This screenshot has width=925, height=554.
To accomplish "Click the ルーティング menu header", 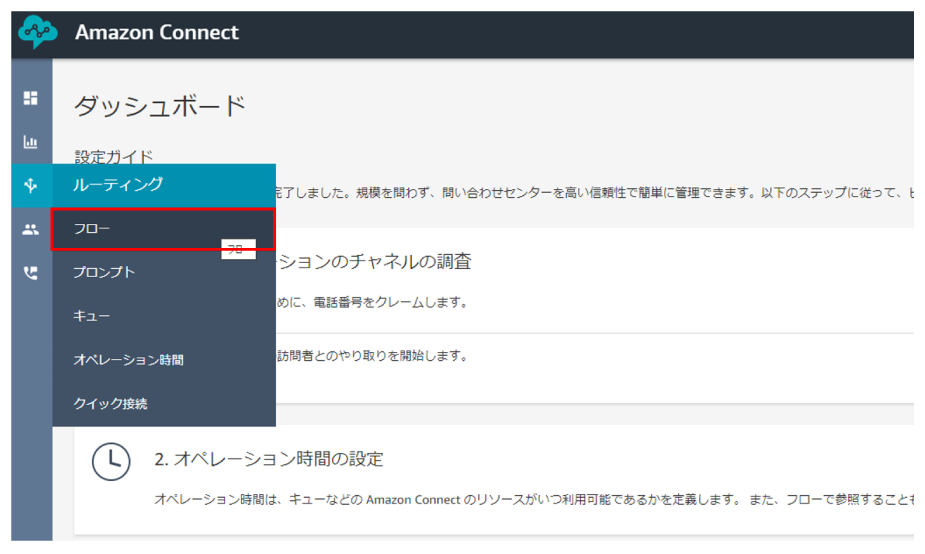I will [x=164, y=185].
